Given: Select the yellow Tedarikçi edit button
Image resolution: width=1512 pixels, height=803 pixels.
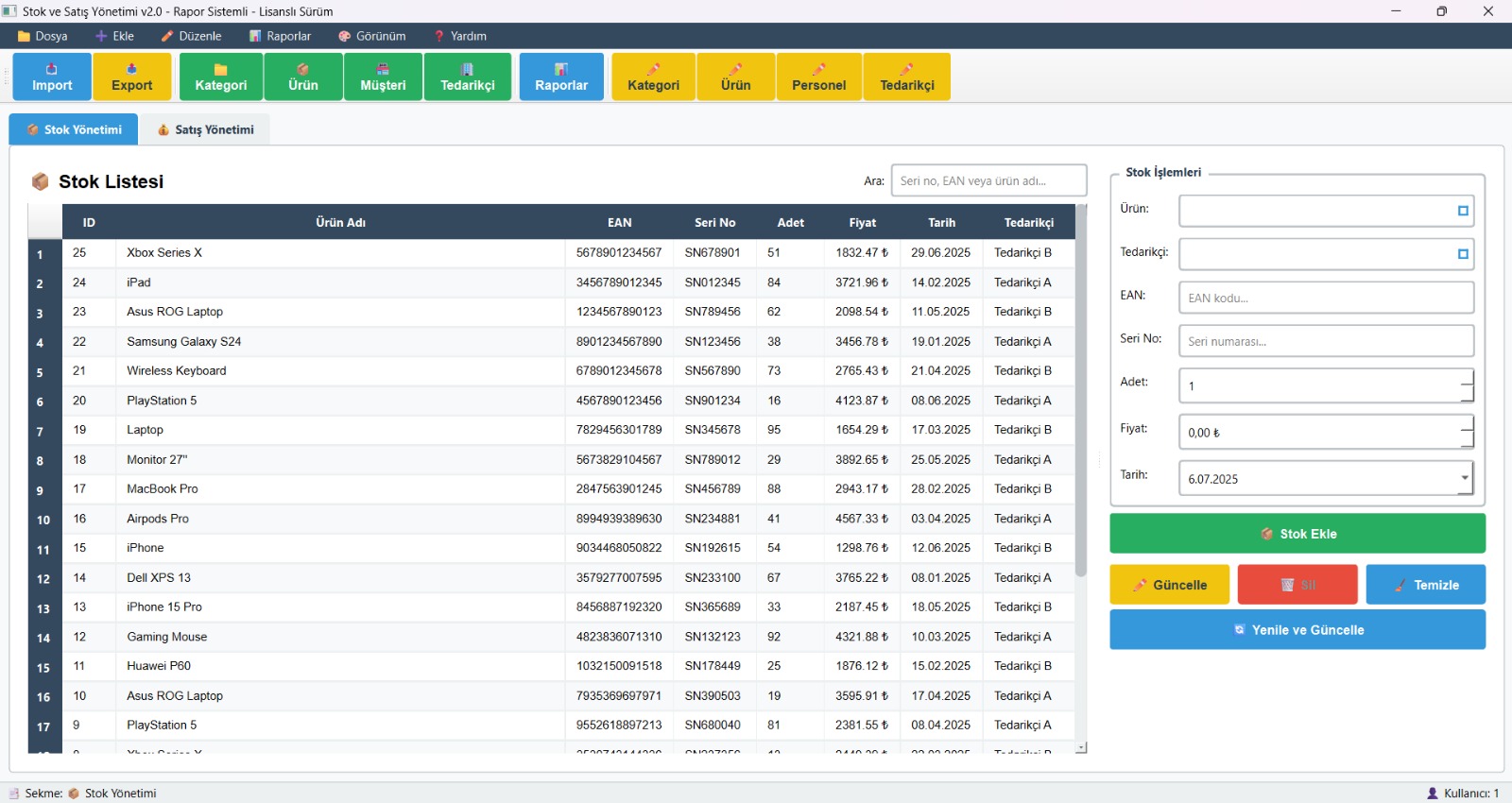Looking at the screenshot, I should (907, 77).
